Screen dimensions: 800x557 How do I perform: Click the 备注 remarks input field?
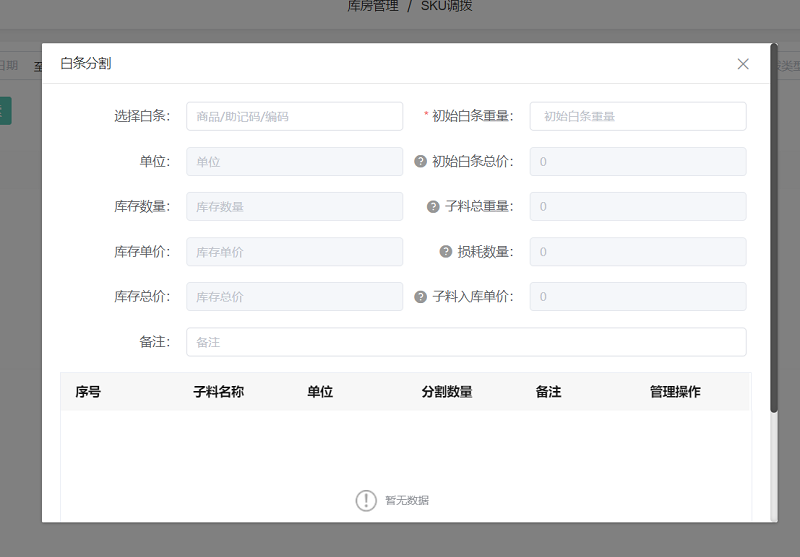465,342
